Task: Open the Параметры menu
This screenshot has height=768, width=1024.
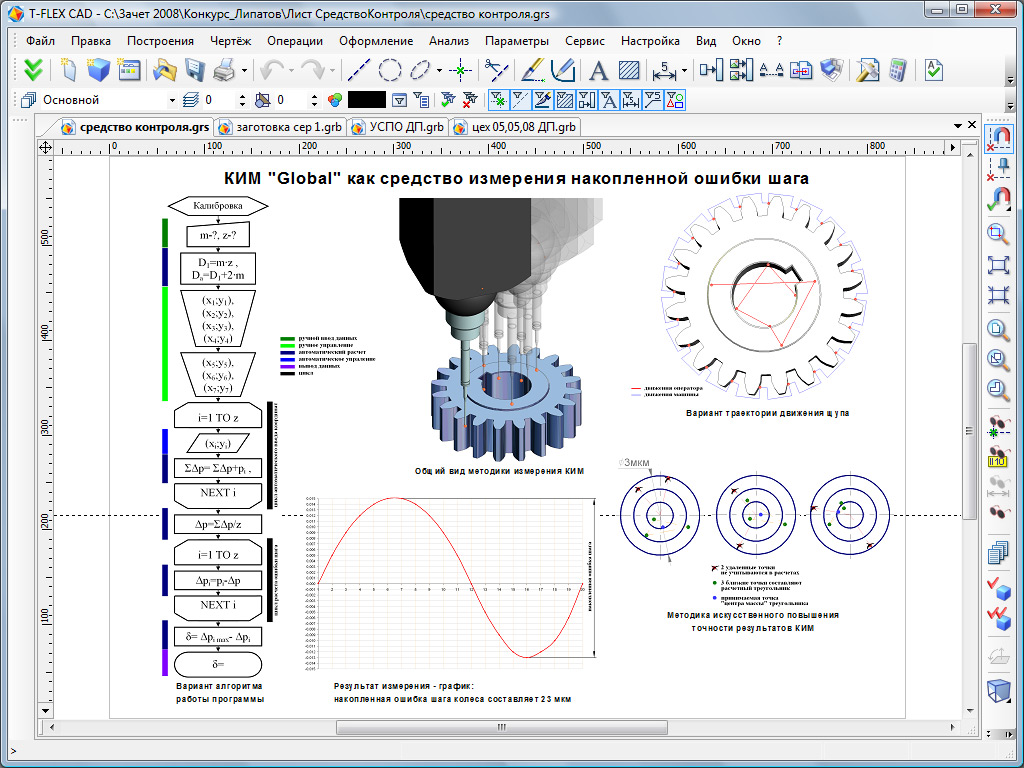Action: [517, 40]
